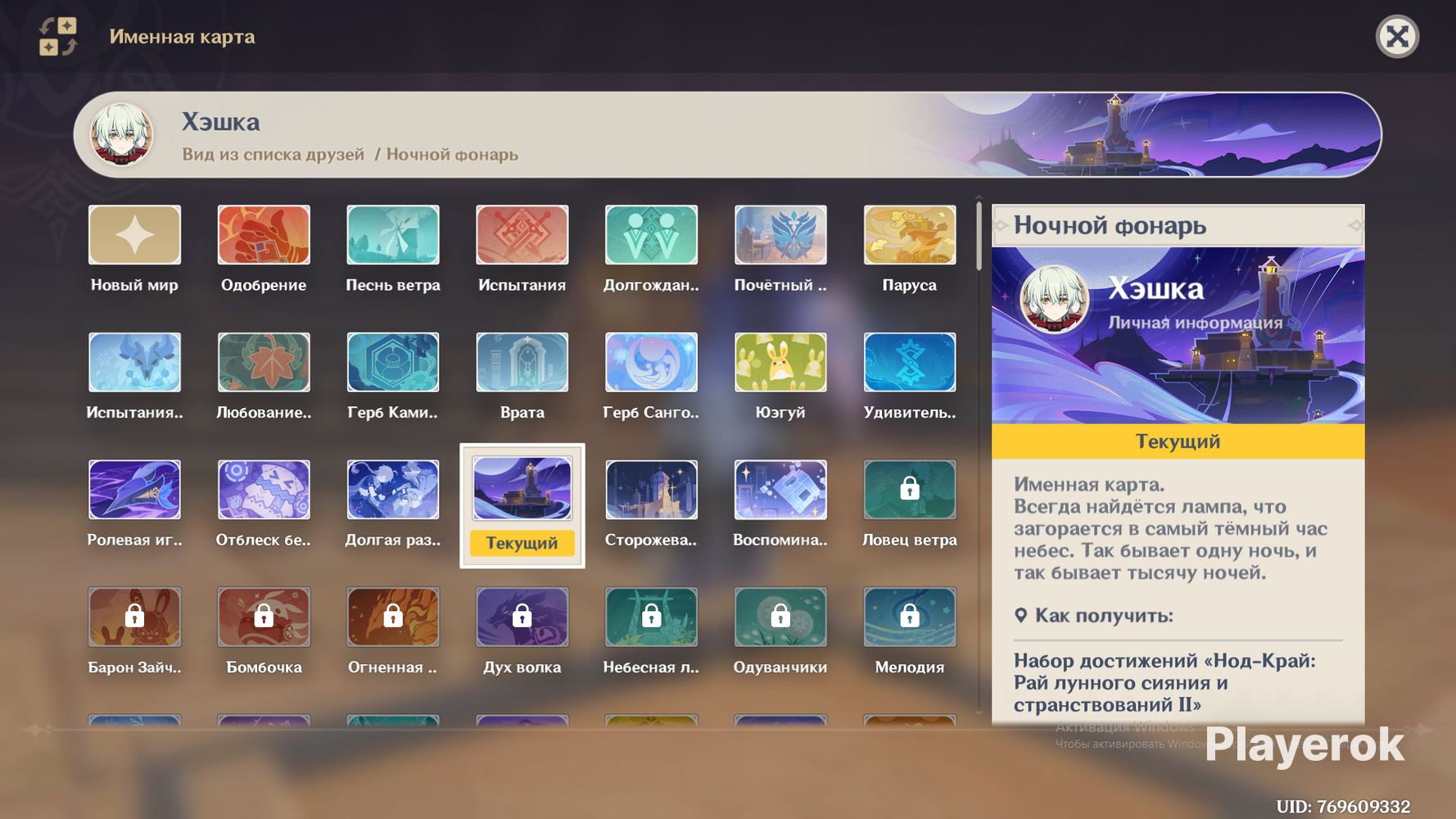Select the Одобрение namecard
The height and width of the screenshot is (819, 1456).
(264, 235)
